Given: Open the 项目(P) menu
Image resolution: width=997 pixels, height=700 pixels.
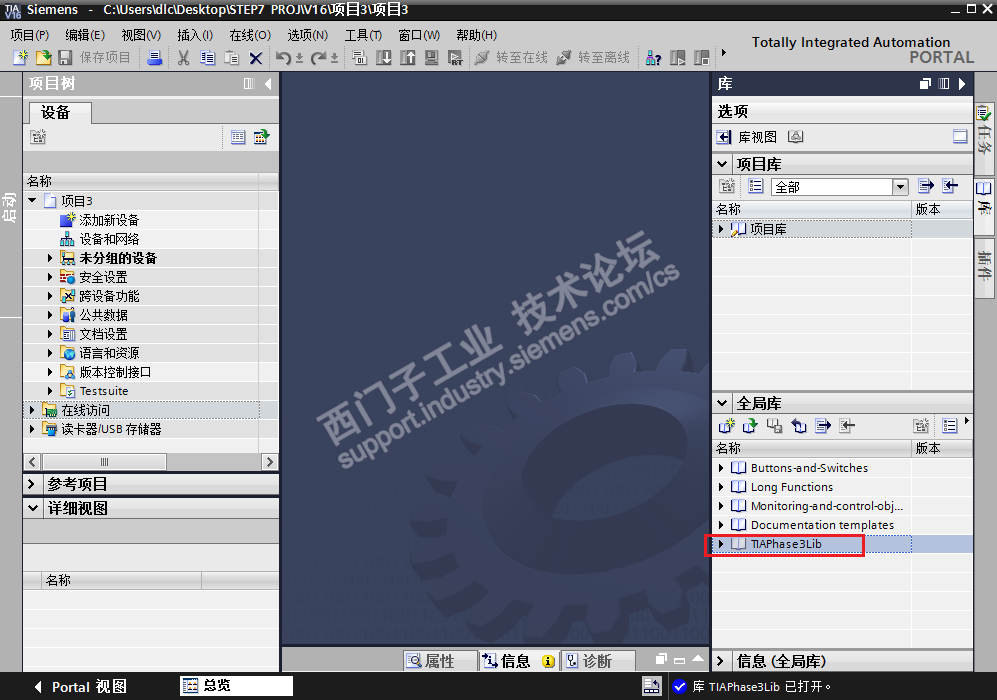Looking at the screenshot, I should coord(30,35).
